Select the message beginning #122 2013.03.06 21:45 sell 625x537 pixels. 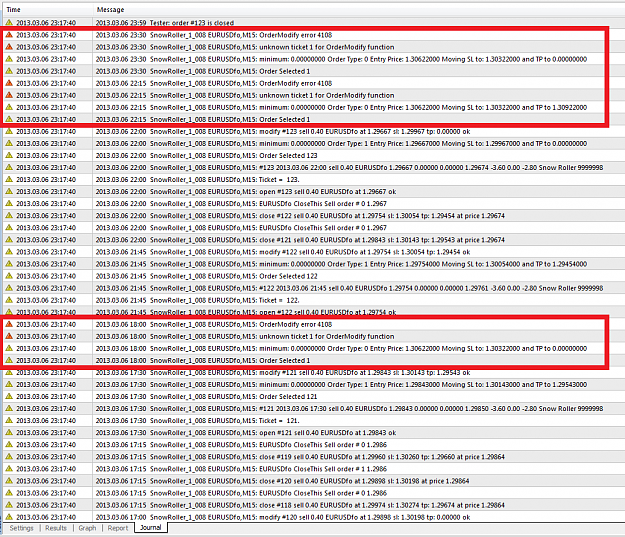tap(349, 288)
